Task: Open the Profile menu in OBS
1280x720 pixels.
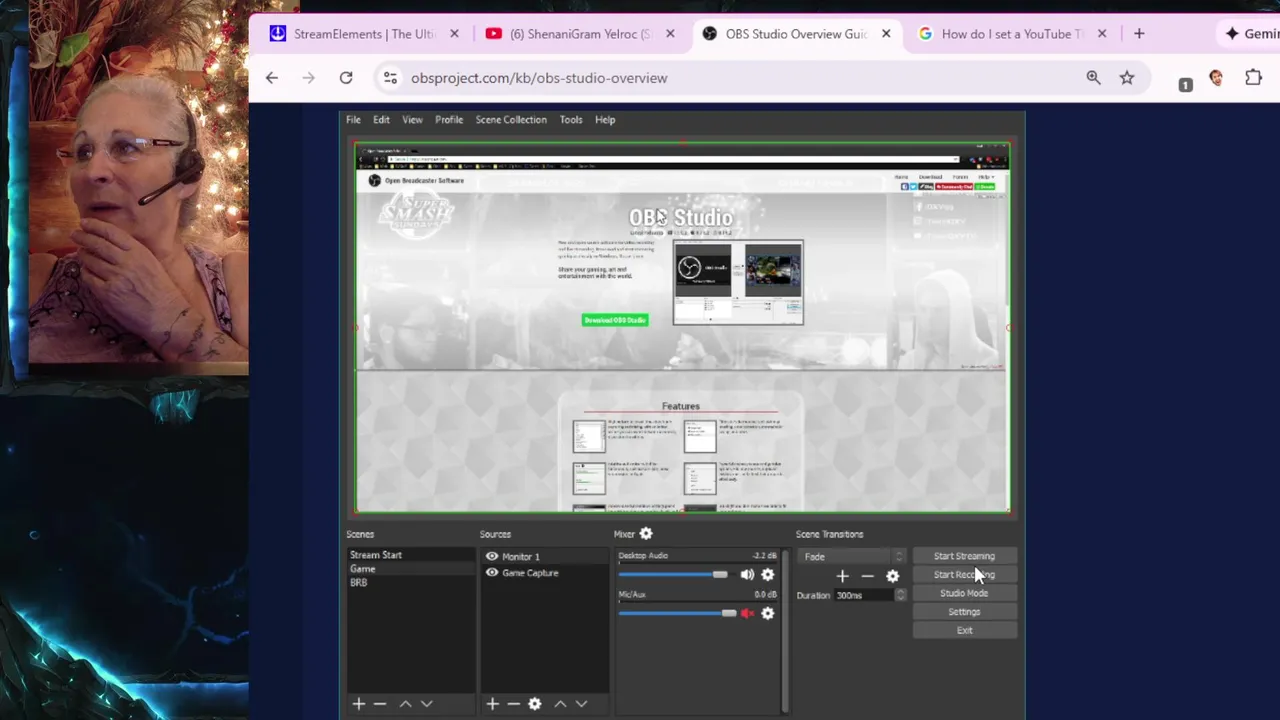Action: pyautogui.click(x=449, y=120)
